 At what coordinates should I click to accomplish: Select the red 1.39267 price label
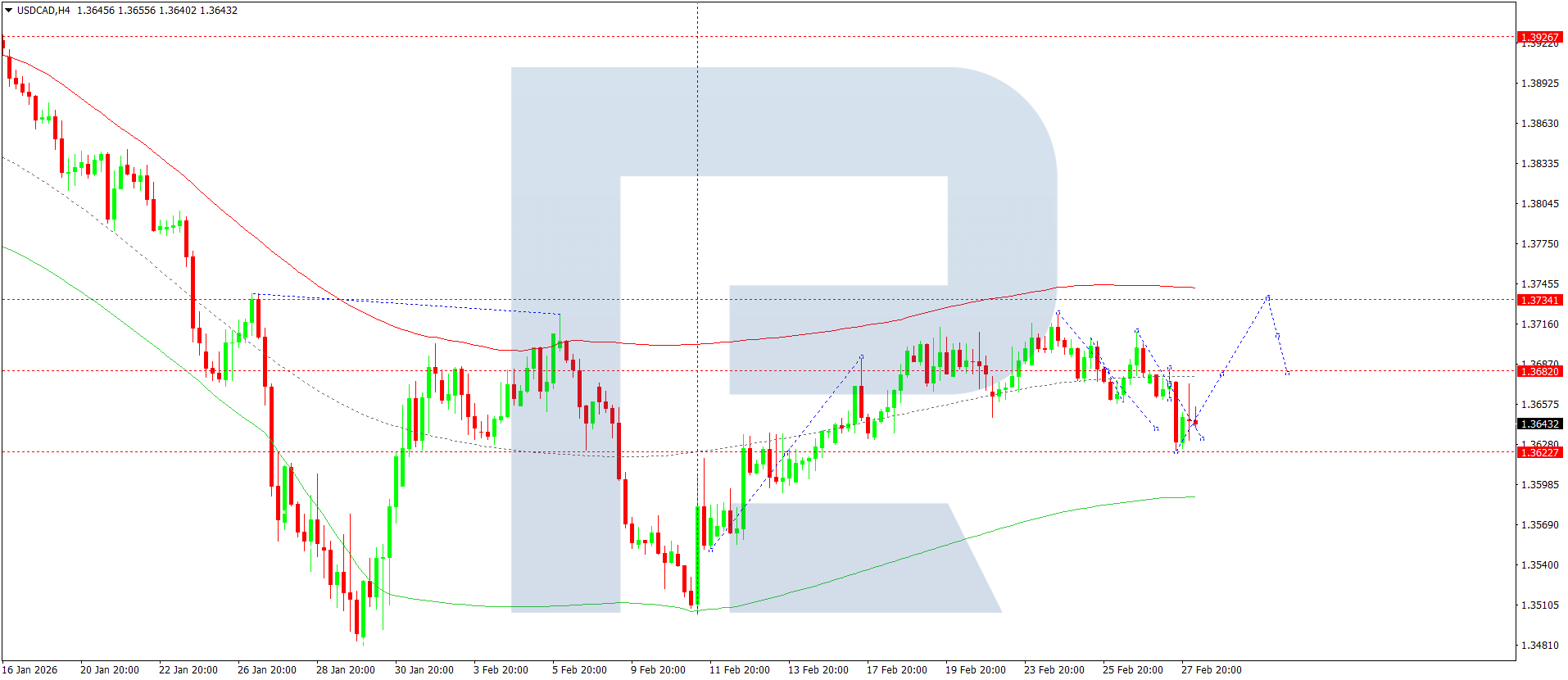tap(1539, 37)
